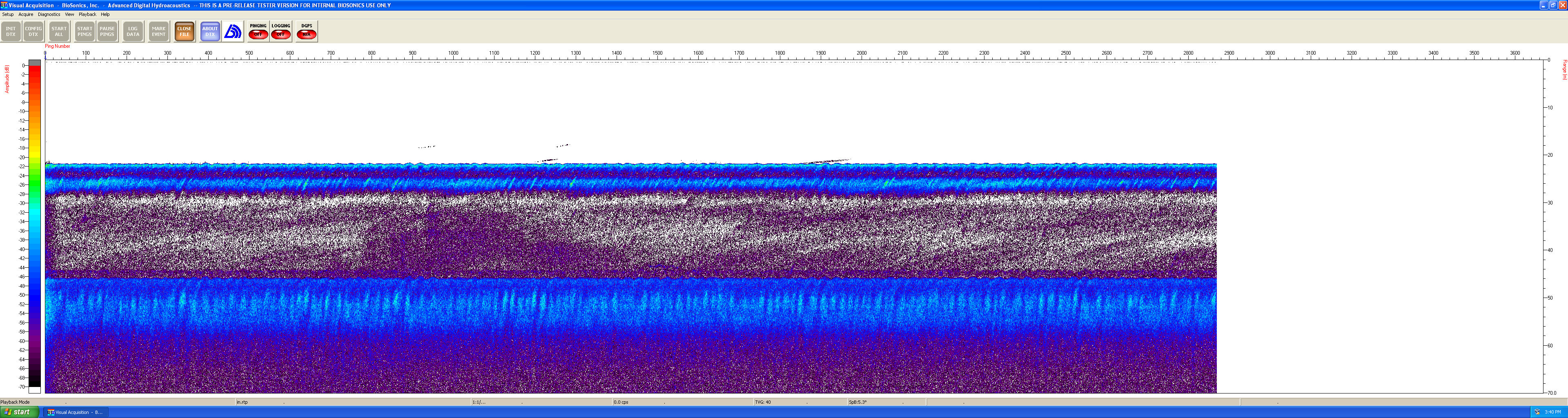Click the blue ABOUT DTX button

(210, 31)
